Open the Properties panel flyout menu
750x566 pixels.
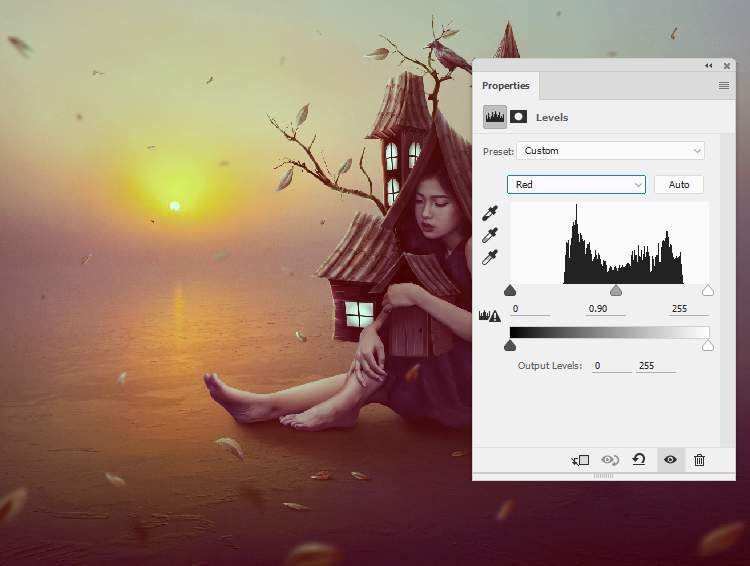724,86
